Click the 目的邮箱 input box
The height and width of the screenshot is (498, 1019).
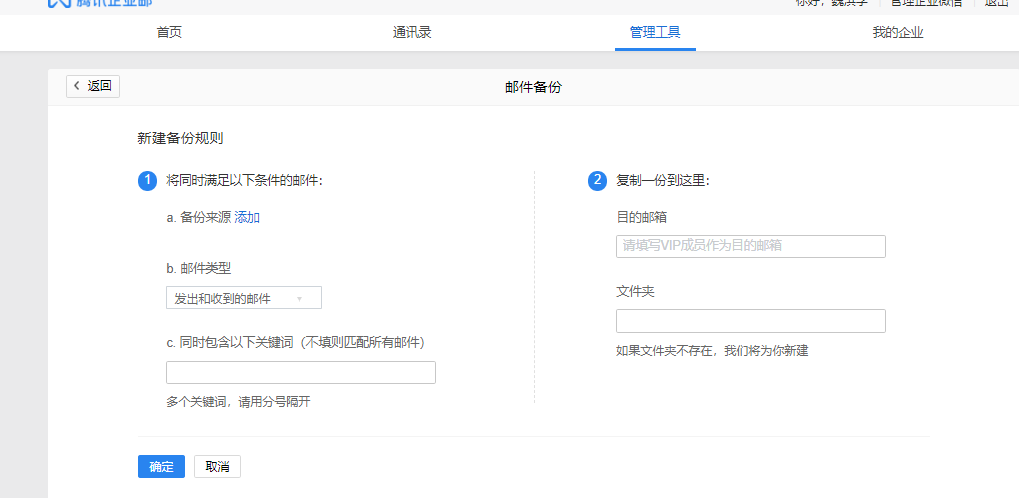point(750,246)
